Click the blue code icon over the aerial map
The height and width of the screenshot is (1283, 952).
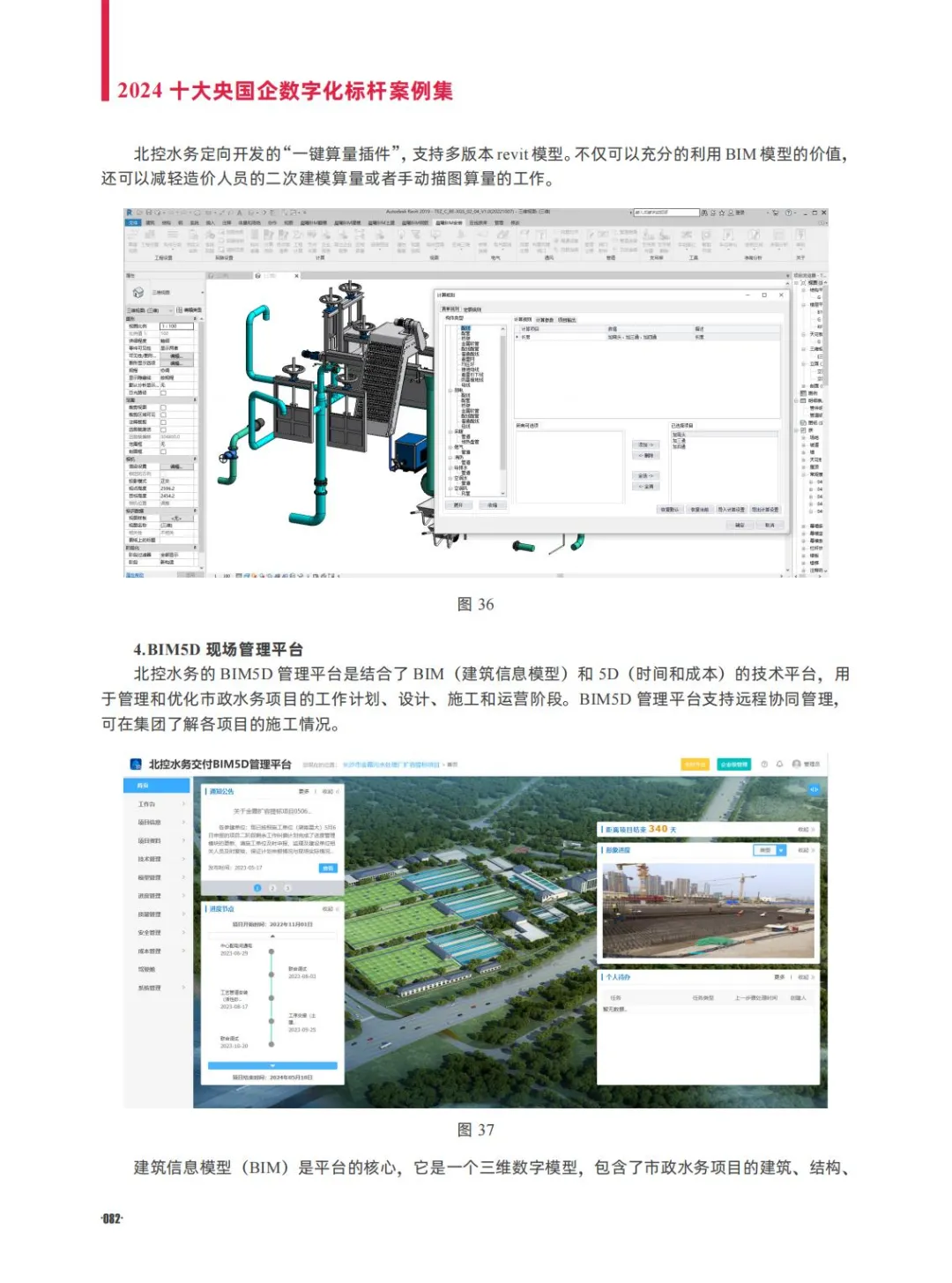click(814, 789)
